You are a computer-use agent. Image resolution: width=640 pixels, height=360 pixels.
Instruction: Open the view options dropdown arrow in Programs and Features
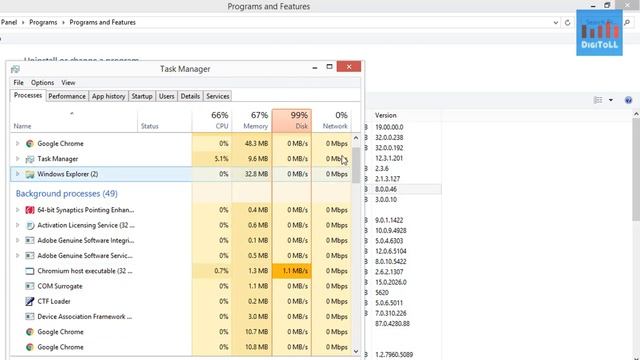[x=611, y=100]
